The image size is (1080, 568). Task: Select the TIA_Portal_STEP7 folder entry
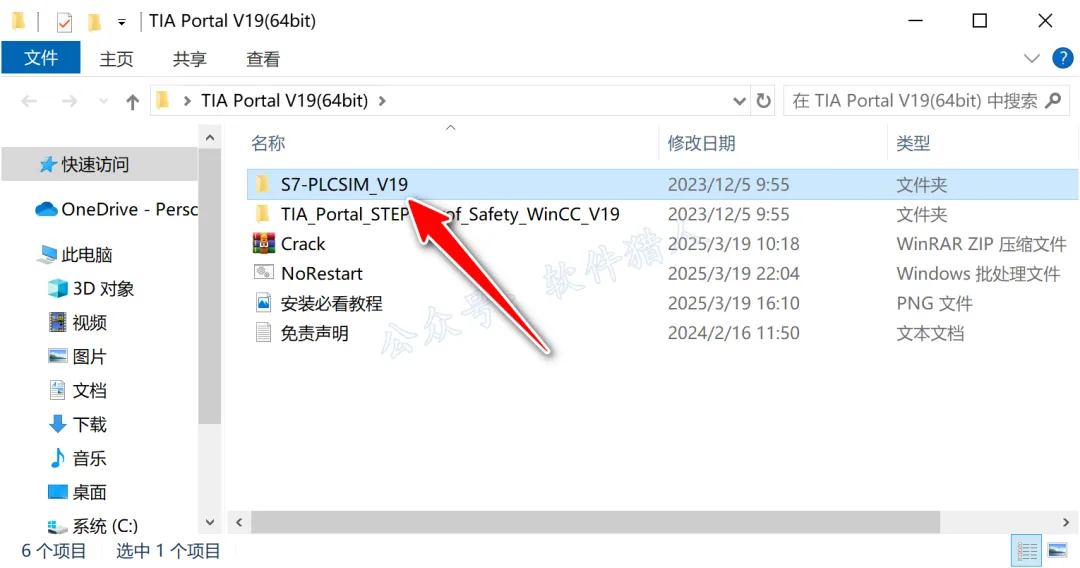click(450, 214)
